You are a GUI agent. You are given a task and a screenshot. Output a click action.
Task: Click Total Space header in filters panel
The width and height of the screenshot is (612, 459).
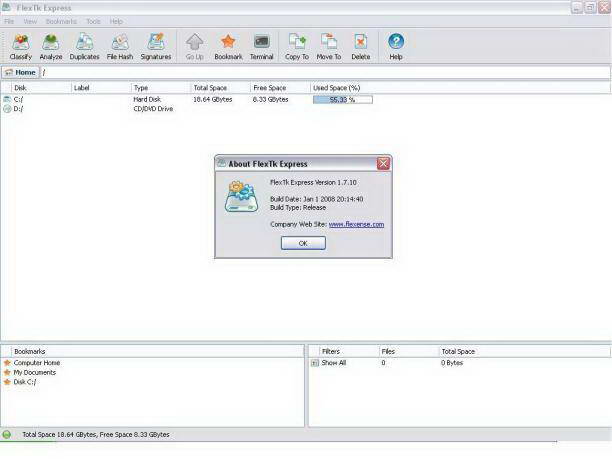point(458,352)
